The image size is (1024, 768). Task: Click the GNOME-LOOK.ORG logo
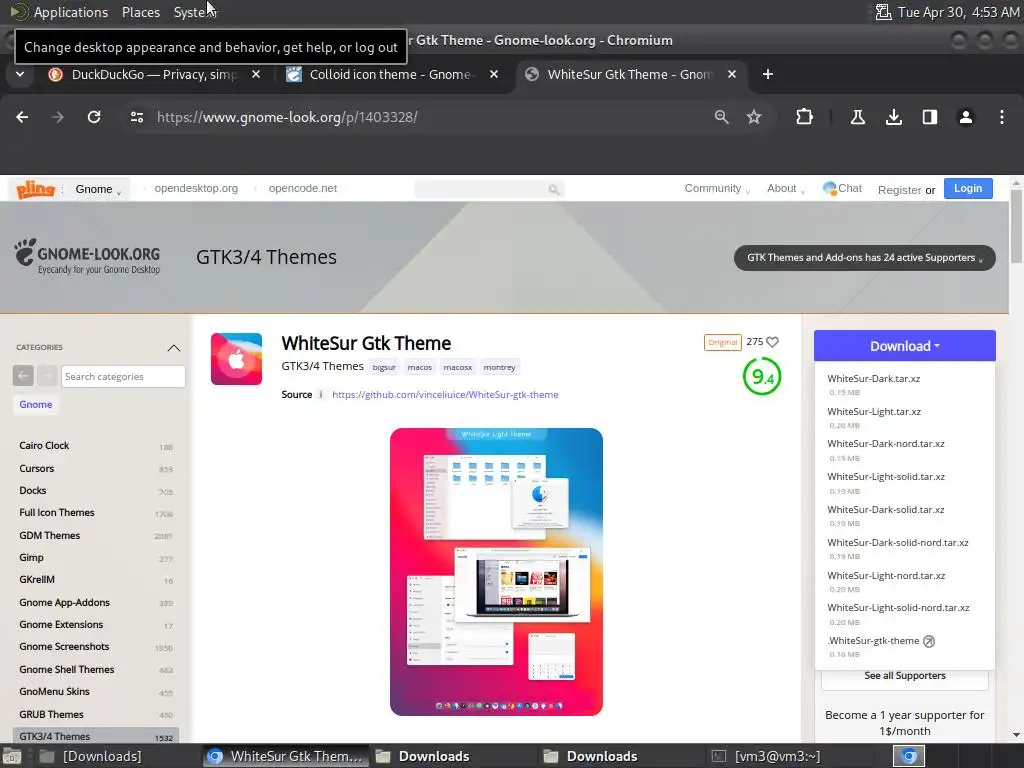tap(88, 256)
